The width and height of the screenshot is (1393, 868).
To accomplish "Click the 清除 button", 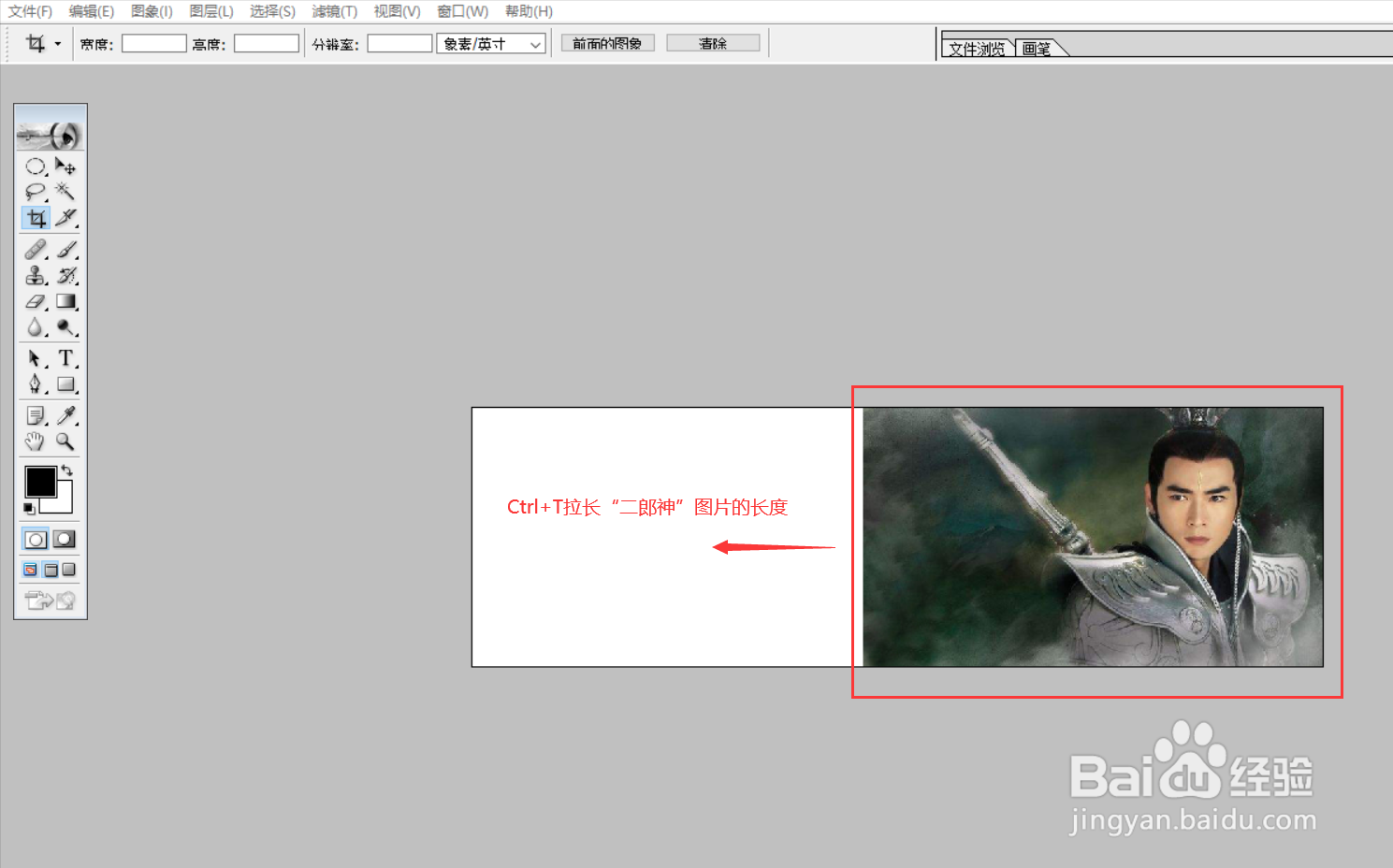I will pyautogui.click(x=713, y=44).
